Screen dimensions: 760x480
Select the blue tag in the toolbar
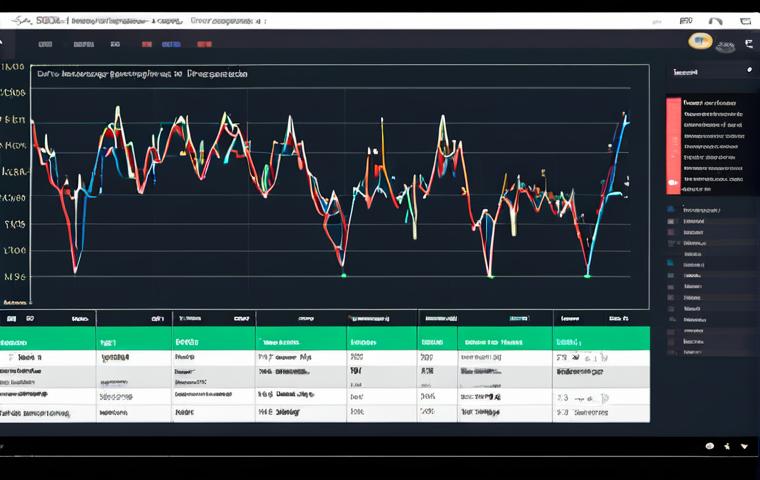pyautogui.click(x=171, y=44)
